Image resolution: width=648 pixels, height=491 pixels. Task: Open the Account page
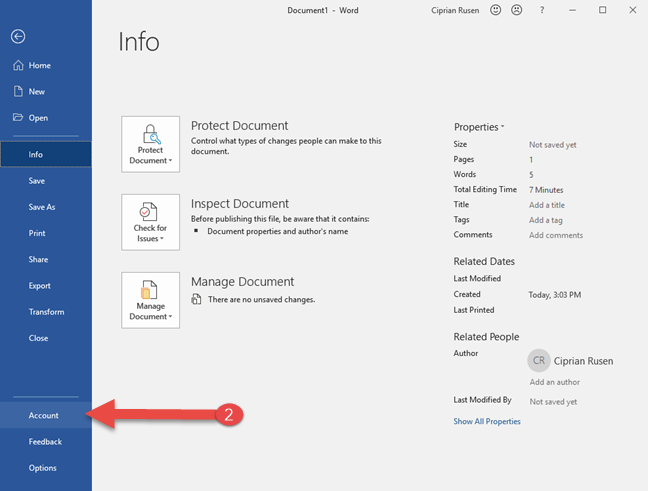46,415
